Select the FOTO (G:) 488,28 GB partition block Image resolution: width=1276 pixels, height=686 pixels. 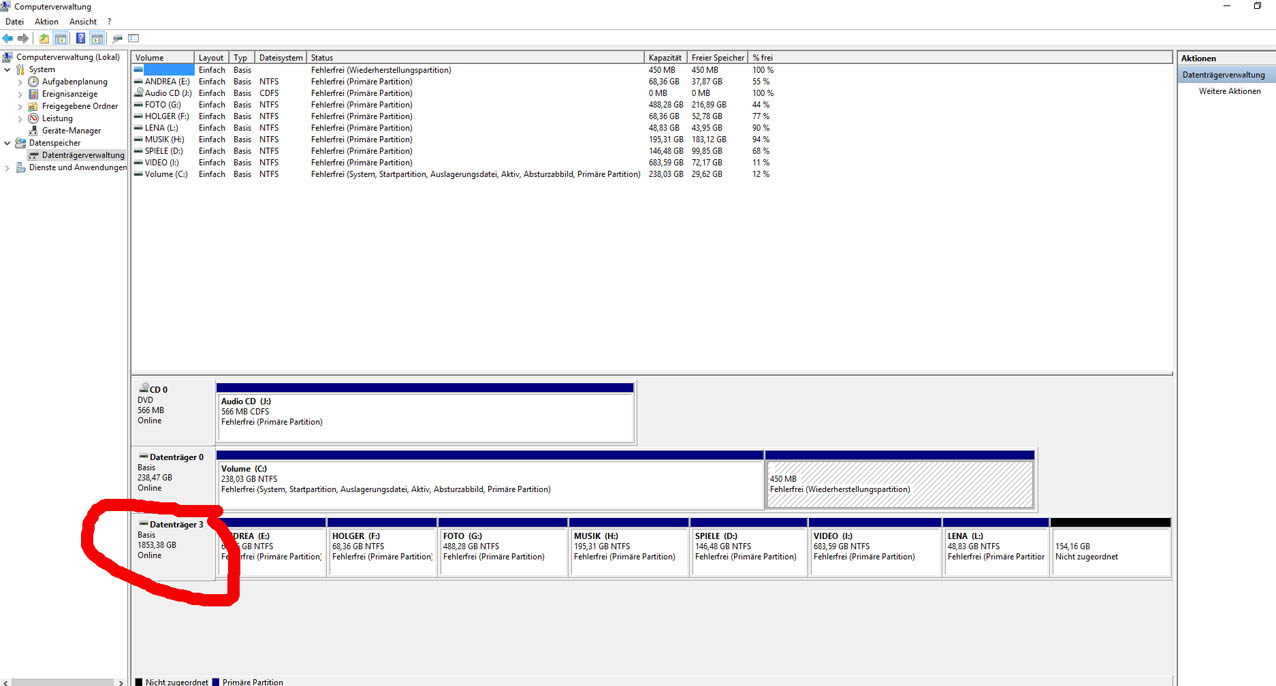(503, 547)
